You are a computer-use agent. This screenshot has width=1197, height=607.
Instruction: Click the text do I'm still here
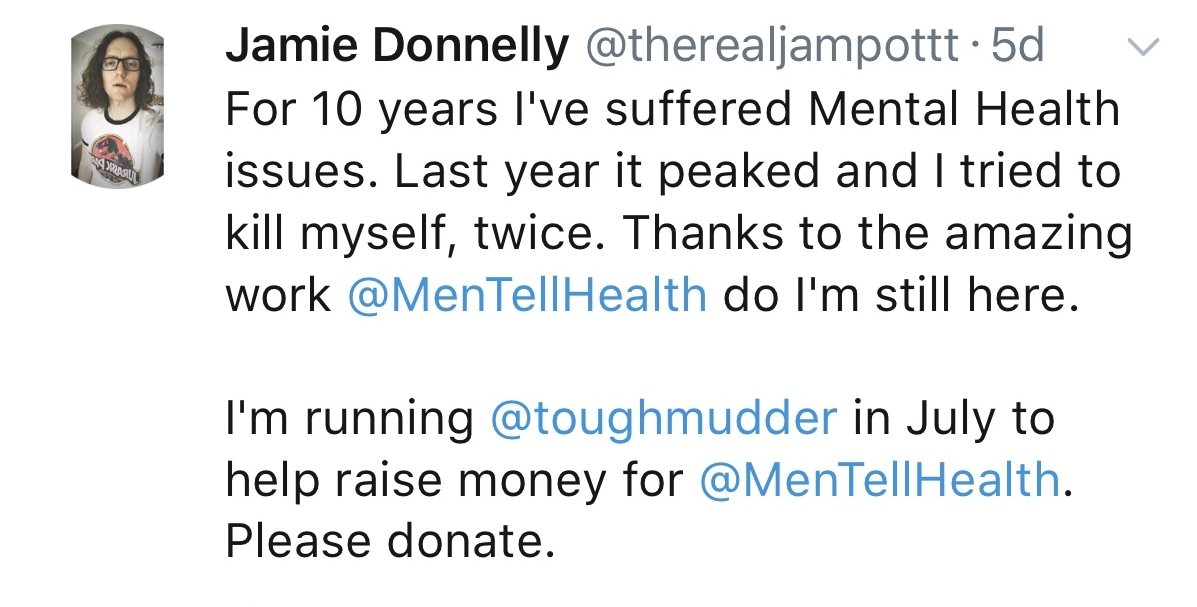pos(902,295)
